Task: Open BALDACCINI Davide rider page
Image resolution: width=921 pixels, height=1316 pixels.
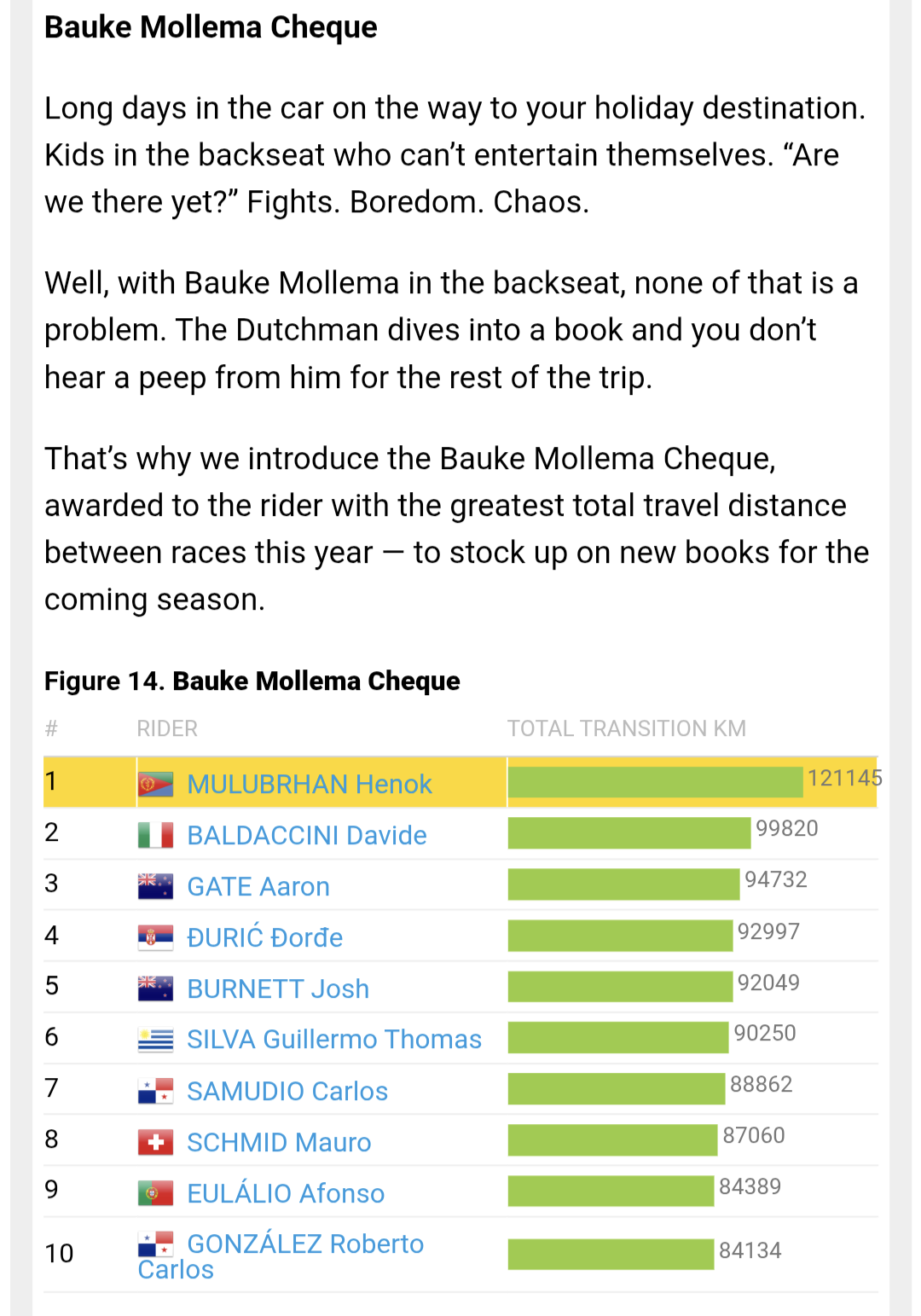Action: click(x=306, y=835)
